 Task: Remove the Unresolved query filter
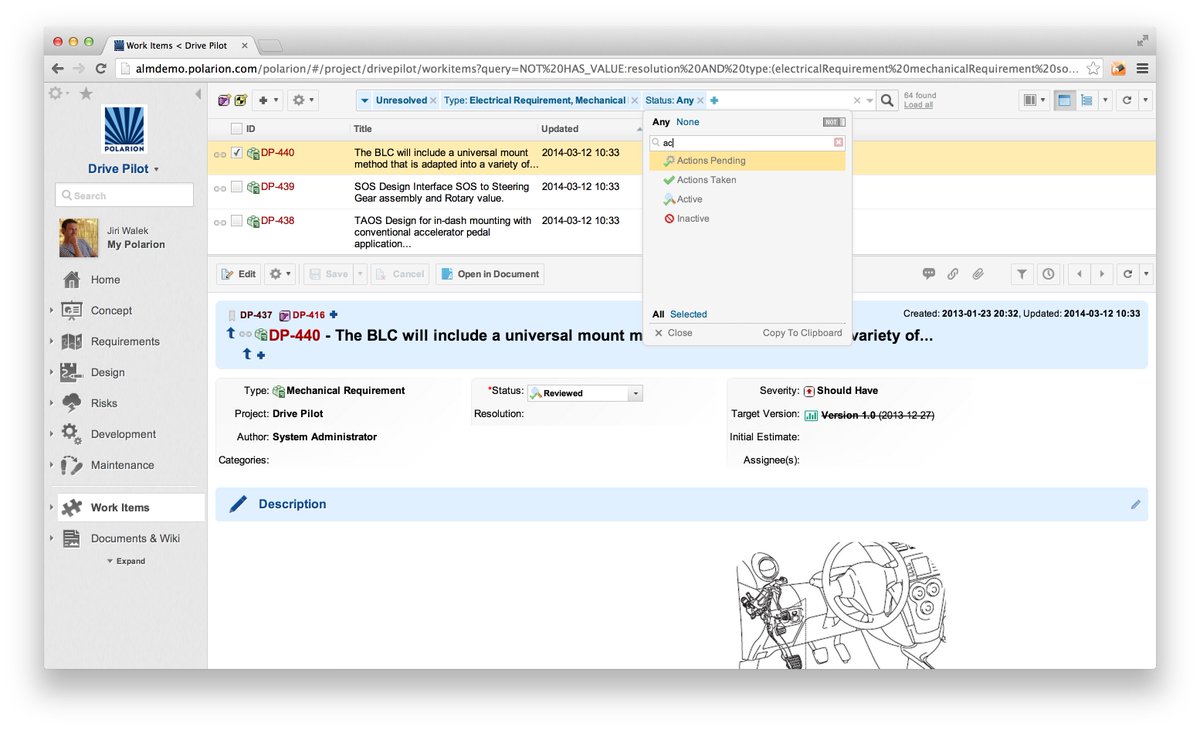point(433,101)
